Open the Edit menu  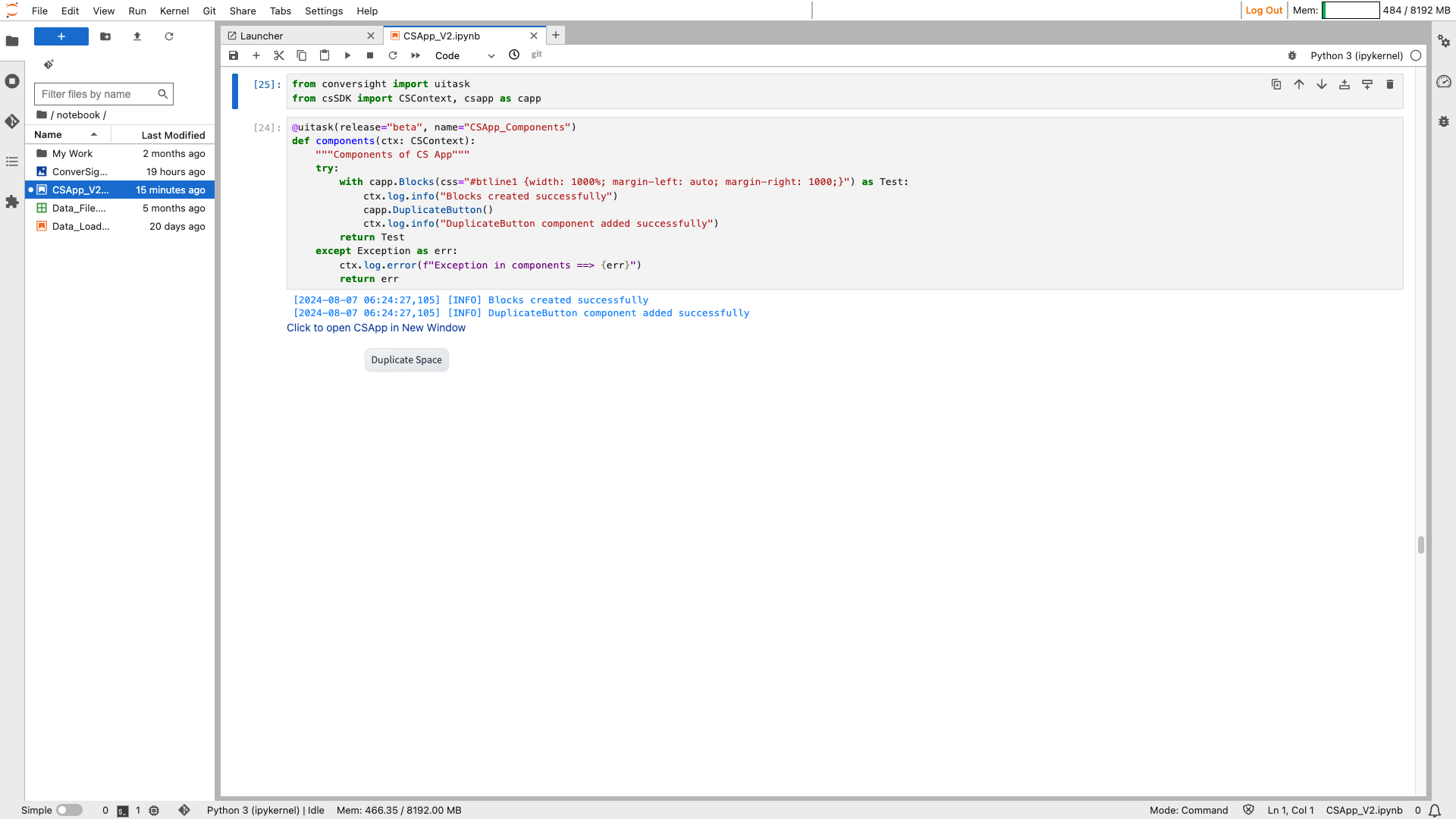click(71, 11)
